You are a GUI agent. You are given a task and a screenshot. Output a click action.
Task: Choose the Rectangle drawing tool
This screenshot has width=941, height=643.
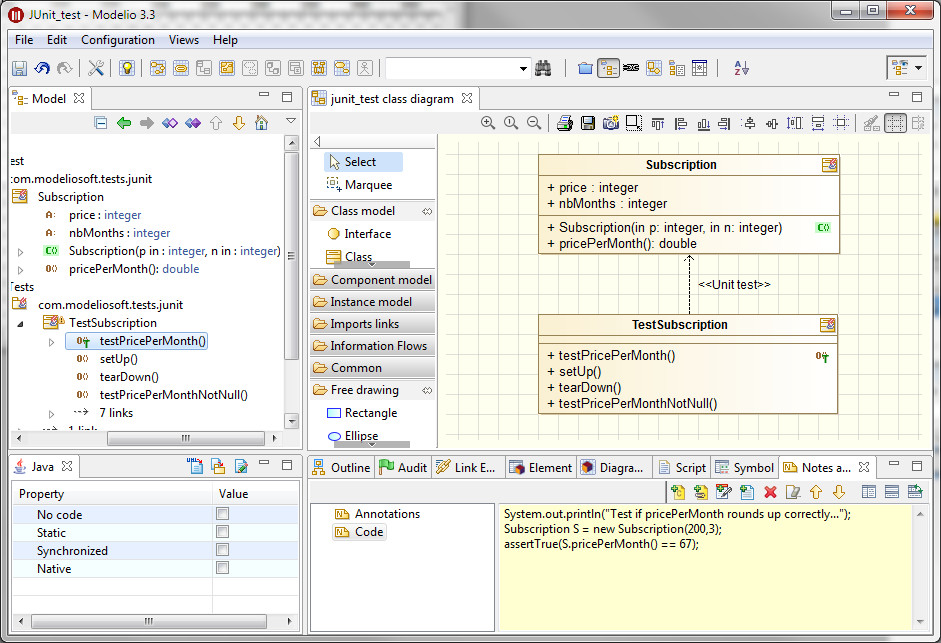pyautogui.click(x=363, y=413)
